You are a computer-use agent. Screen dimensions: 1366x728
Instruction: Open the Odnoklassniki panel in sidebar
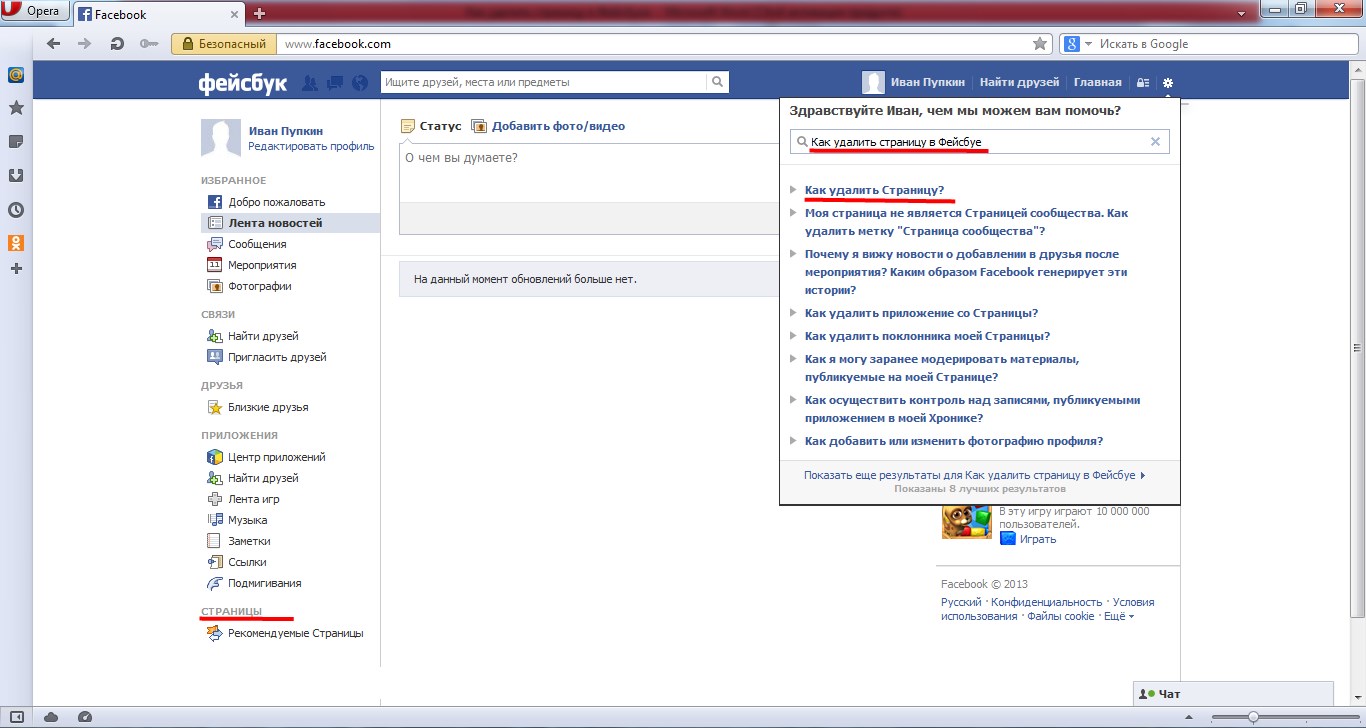pyautogui.click(x=16, y=243)
